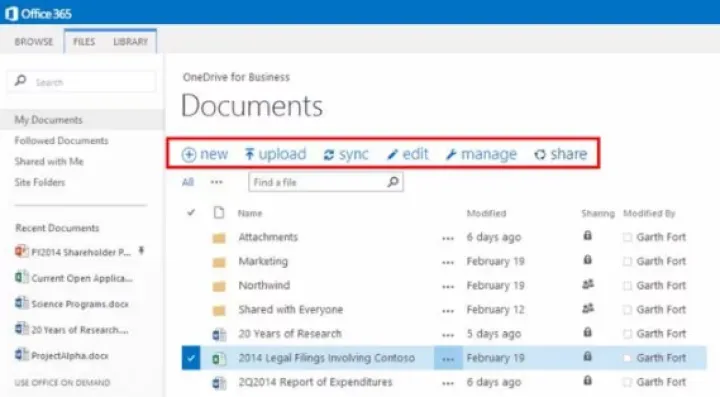Click the upload button
Screen dimensions: 720x397
(x=275, y=154)
